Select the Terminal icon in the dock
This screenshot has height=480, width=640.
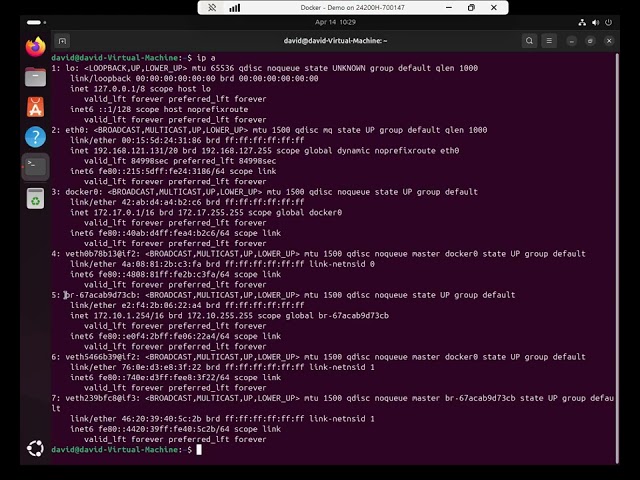pyautogui.click(x=36, y=167)
